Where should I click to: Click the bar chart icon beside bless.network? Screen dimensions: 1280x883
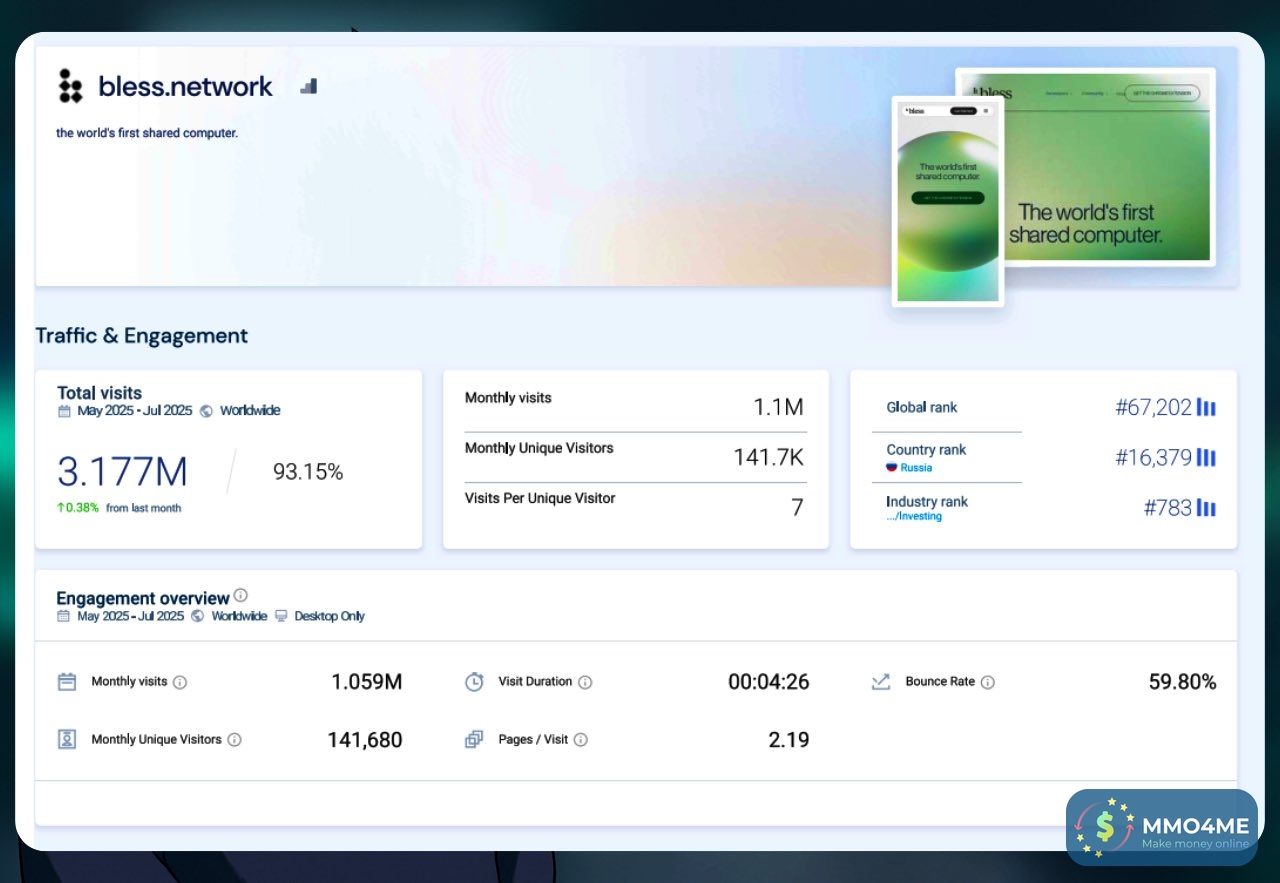[309, 87]
